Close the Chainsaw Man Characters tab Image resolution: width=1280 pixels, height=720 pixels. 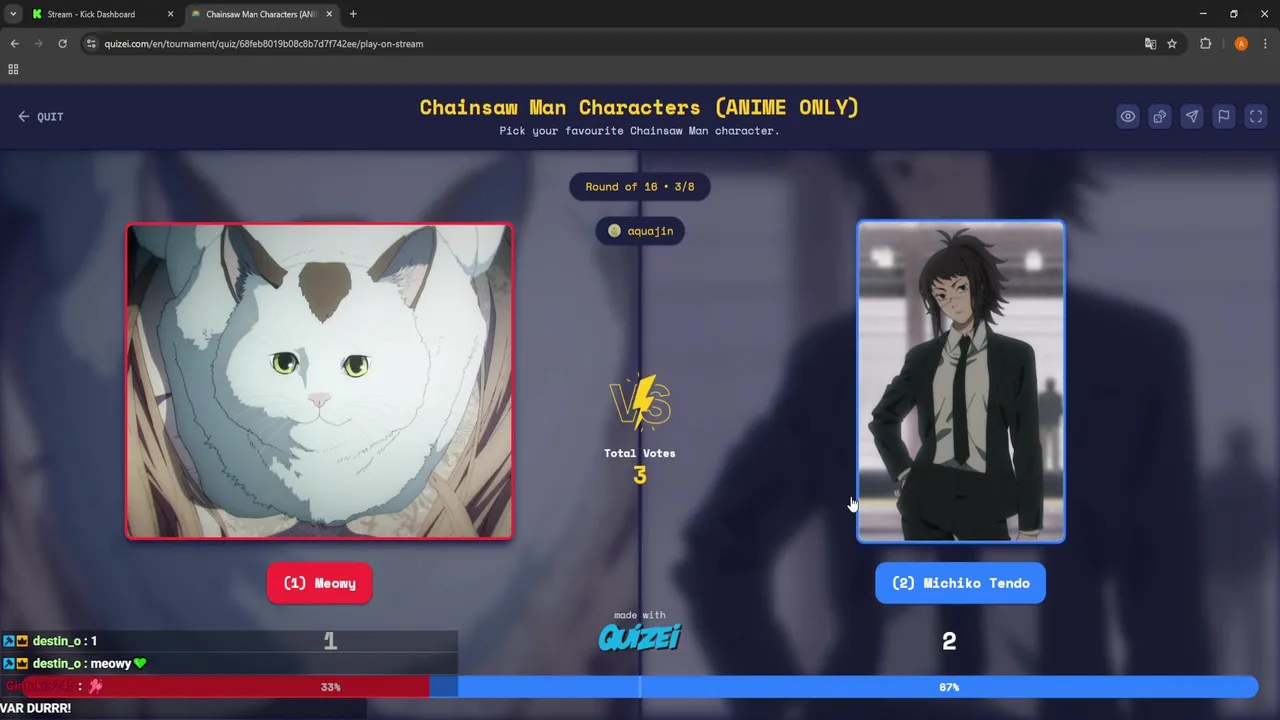click(329, 14)
